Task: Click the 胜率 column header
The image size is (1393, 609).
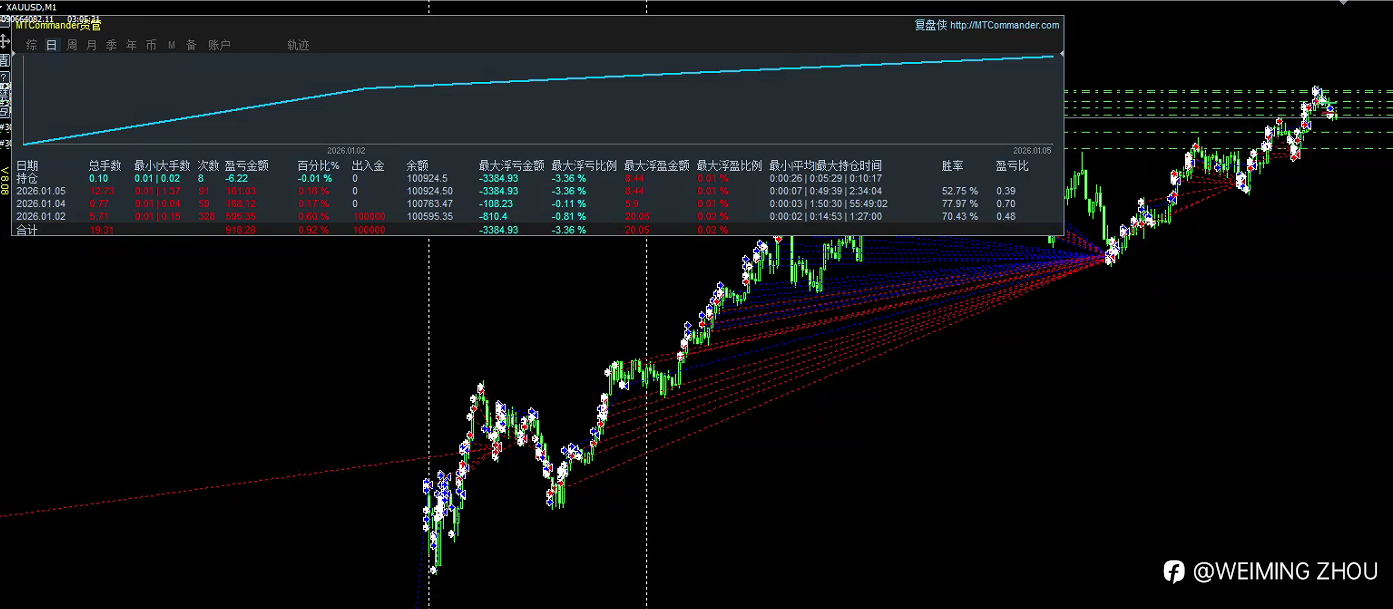Action: 953,166
